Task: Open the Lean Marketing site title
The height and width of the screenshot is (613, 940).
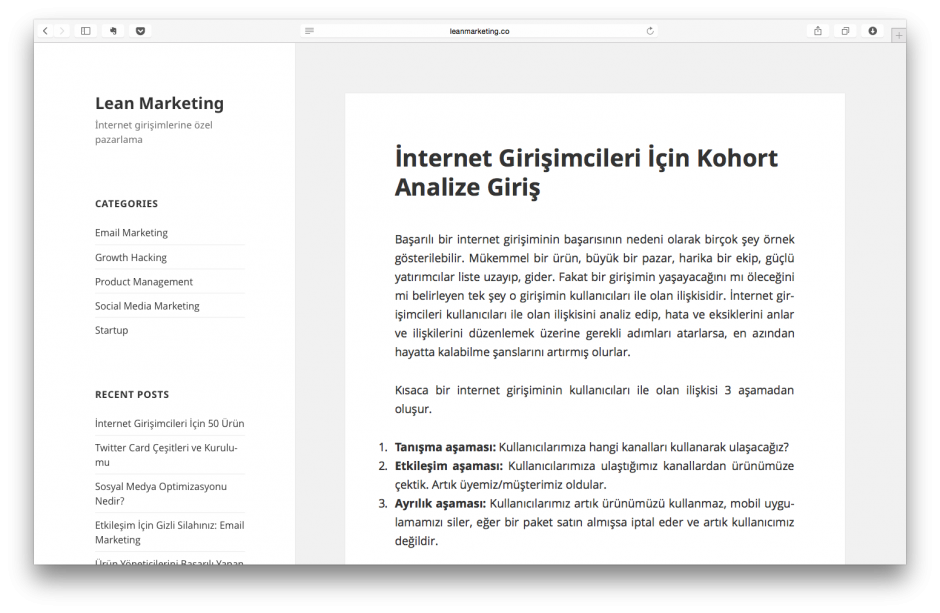Action: pos(159,103)
